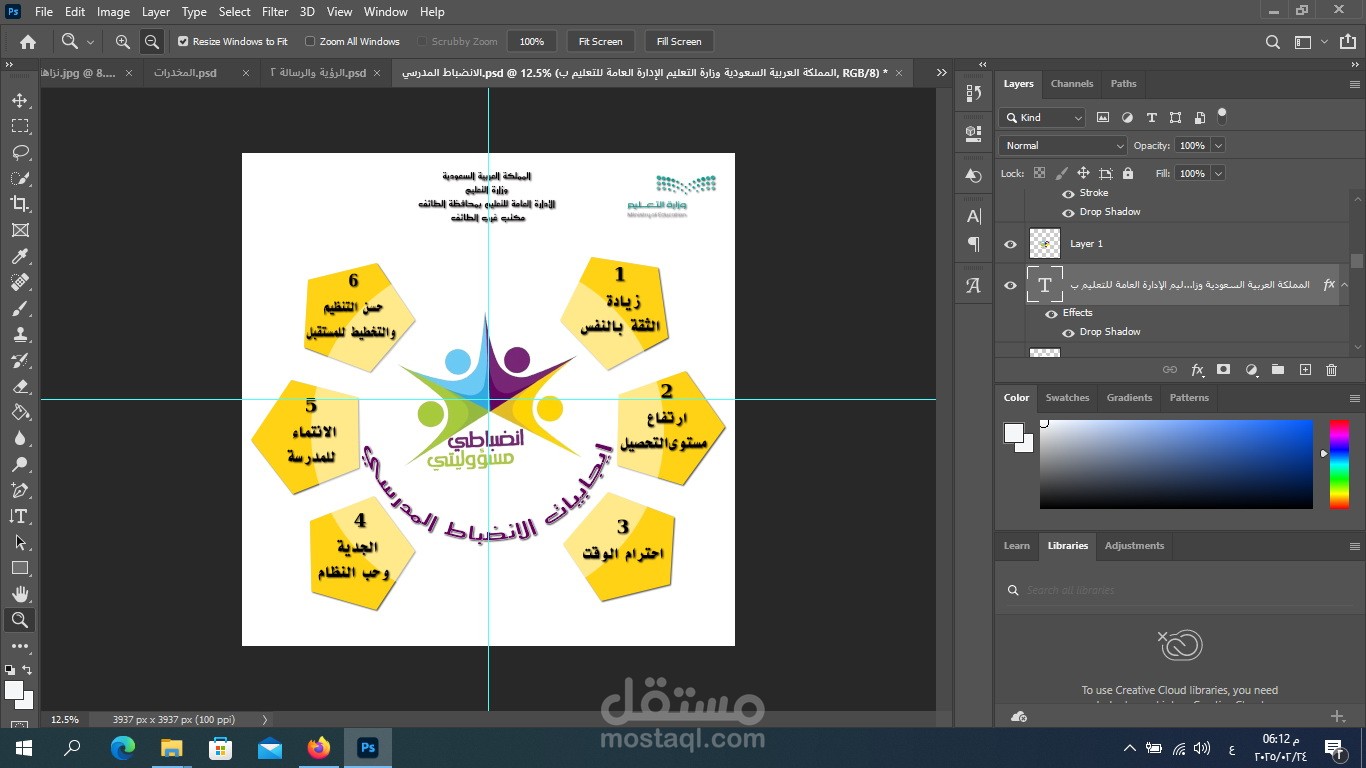This screenshot has width=1366, height=768.
Task: Click the foreground color swatch in Color panel
Action: click(x=1014, y=433)
